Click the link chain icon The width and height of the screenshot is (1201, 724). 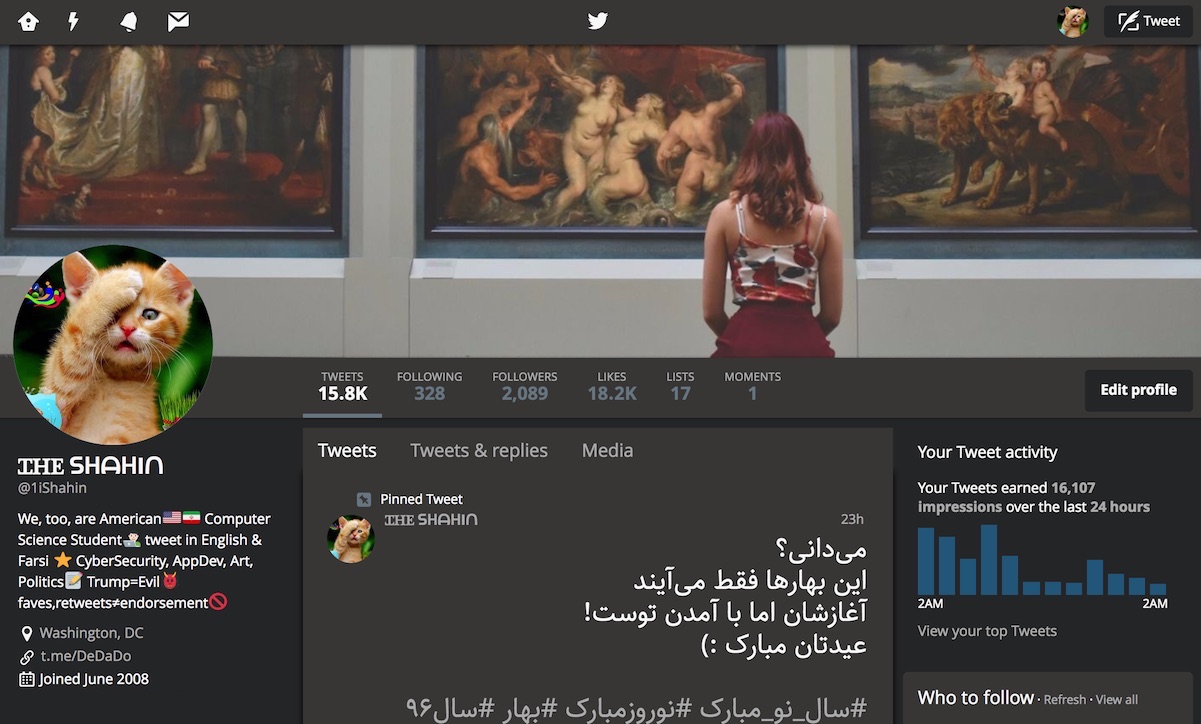(x=26, y=657)
